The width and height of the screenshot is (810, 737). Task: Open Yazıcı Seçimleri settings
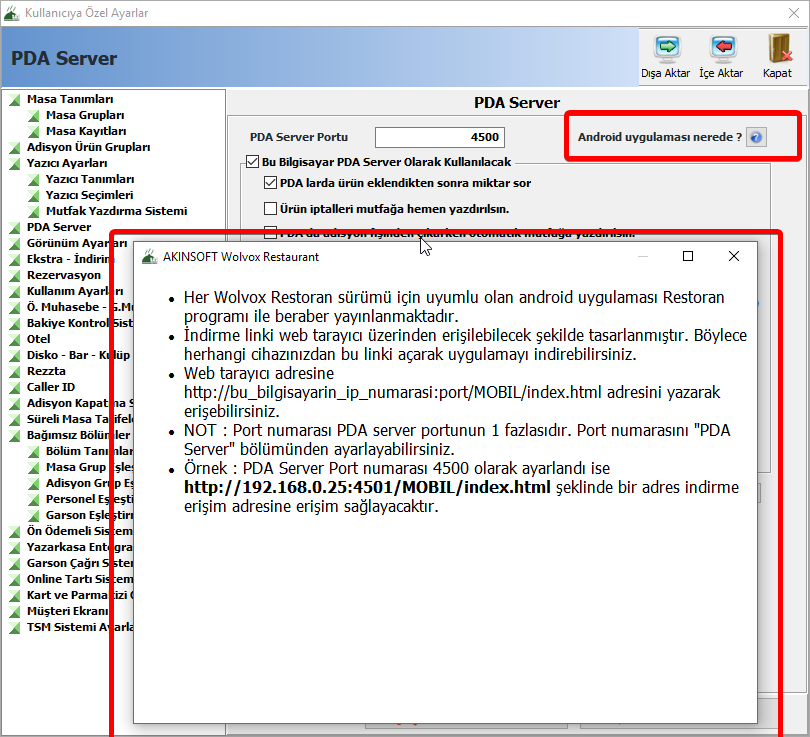click(89, 195)
